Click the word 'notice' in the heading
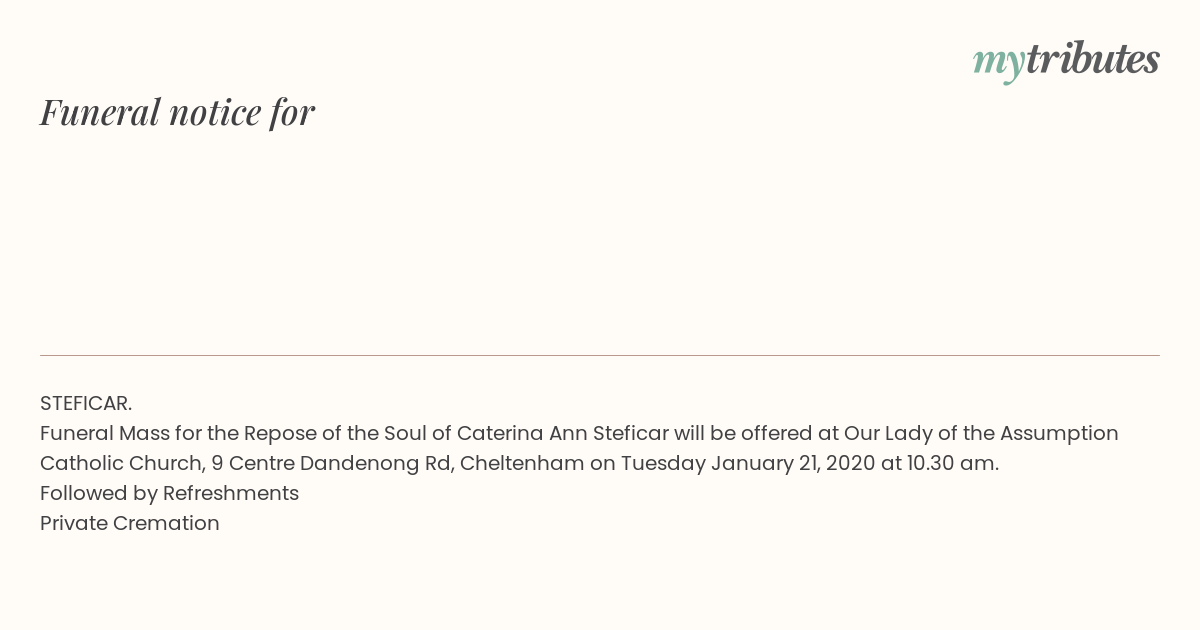 (x=215, y=112)
